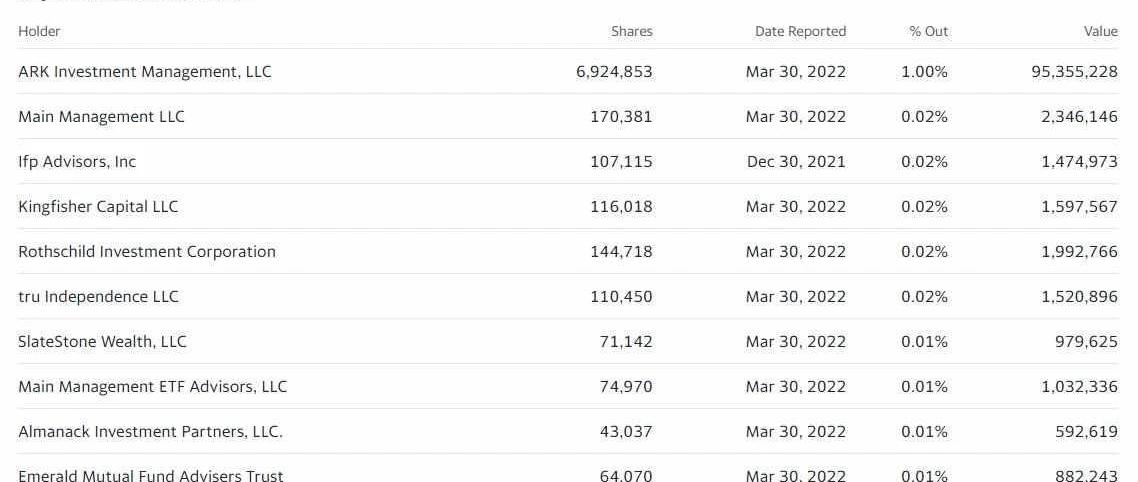Click the value 95,355,228
The height and width of the screenshot is (482, 1138).
point(1075,72)
